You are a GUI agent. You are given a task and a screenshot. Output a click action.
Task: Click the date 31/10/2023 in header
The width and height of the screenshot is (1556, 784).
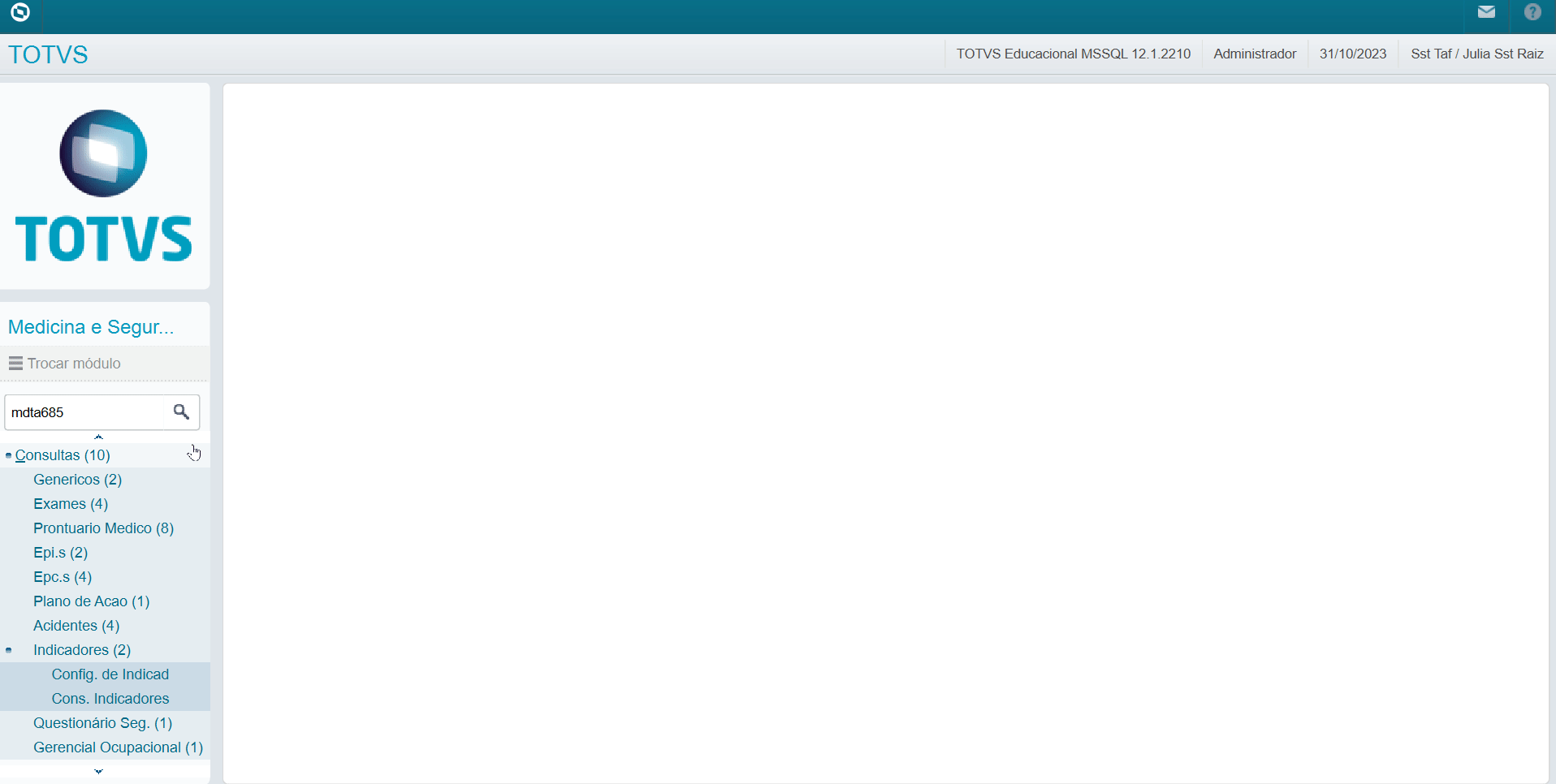tap(1353, 54)
